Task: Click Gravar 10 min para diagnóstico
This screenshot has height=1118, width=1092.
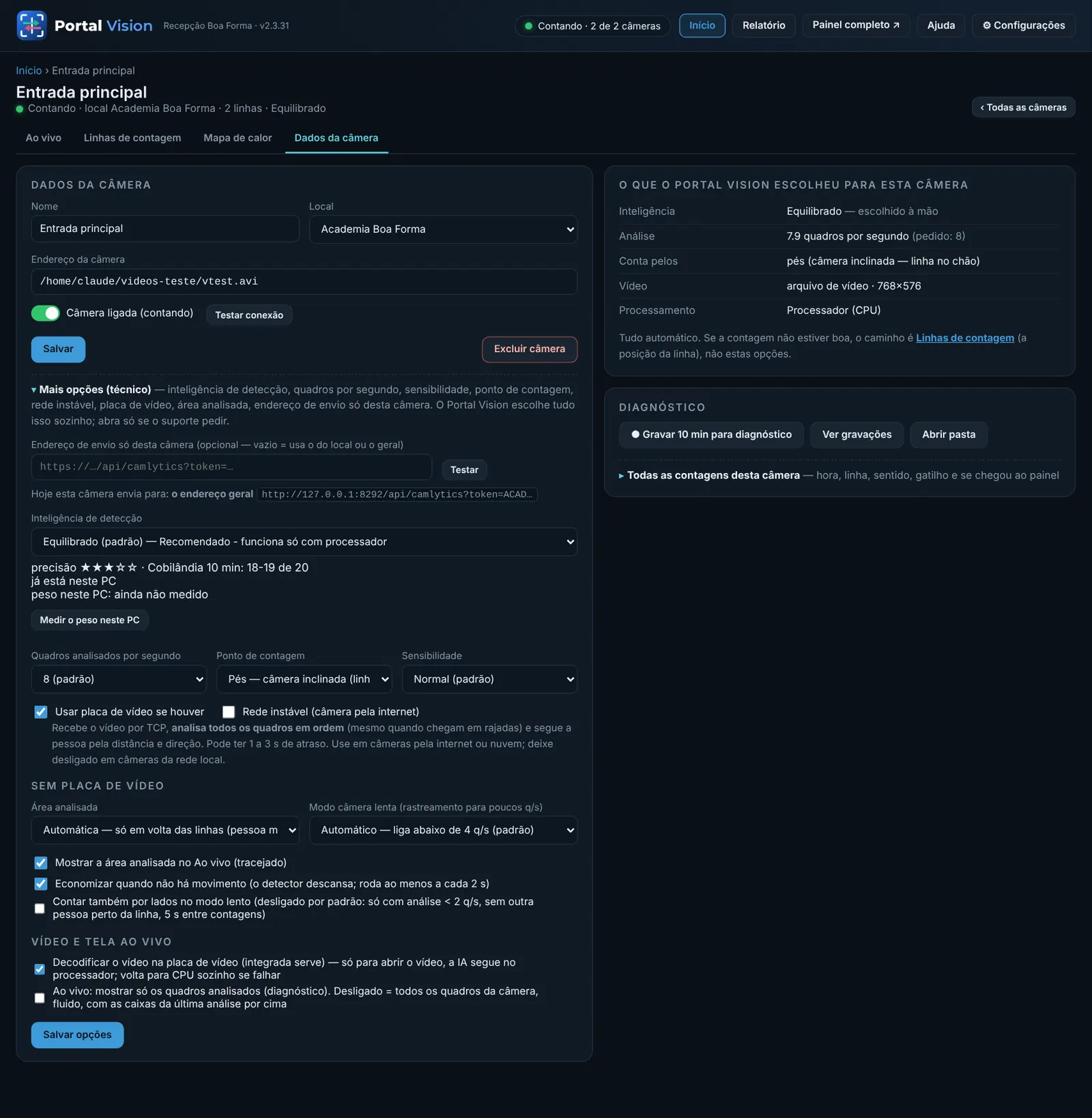Action: 711,435
